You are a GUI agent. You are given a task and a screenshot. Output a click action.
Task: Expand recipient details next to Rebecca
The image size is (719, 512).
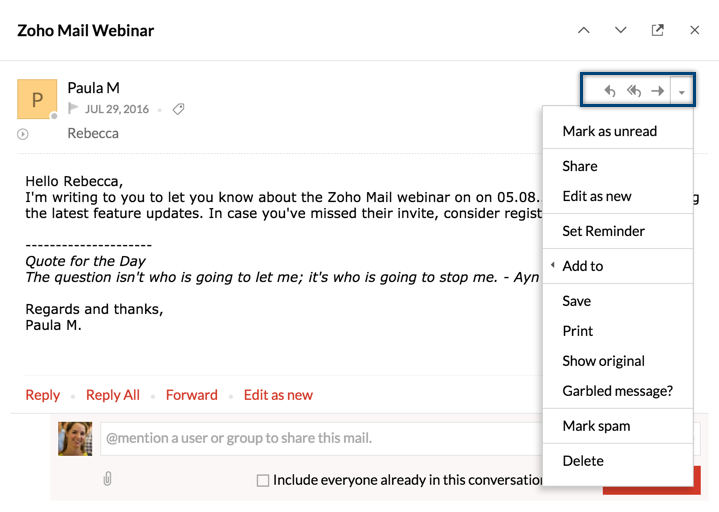click(x=23, y=134)
